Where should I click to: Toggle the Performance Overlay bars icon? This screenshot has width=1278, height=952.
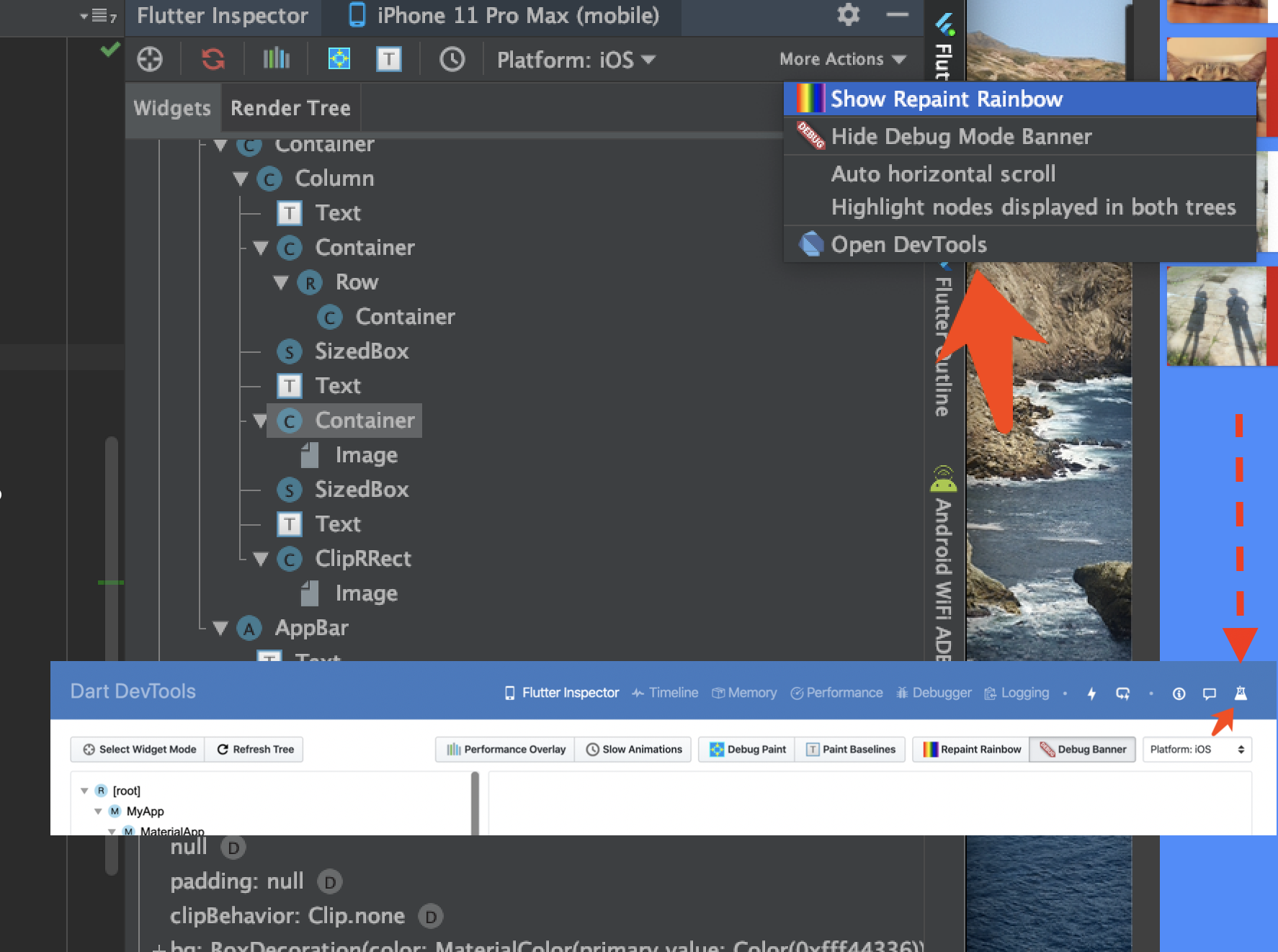(276, 59)
